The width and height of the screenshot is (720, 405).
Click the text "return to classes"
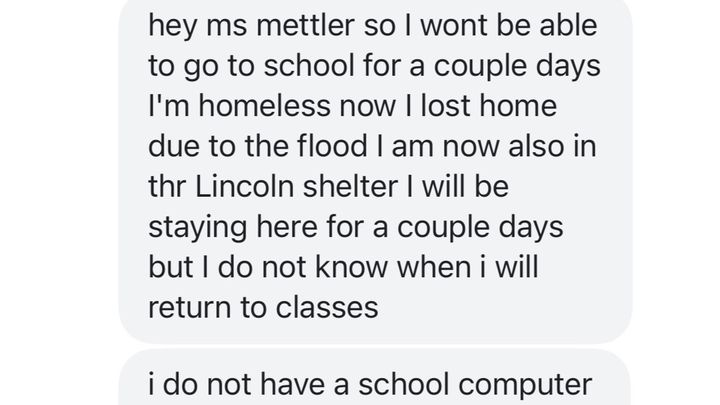(x=264, y=307)
